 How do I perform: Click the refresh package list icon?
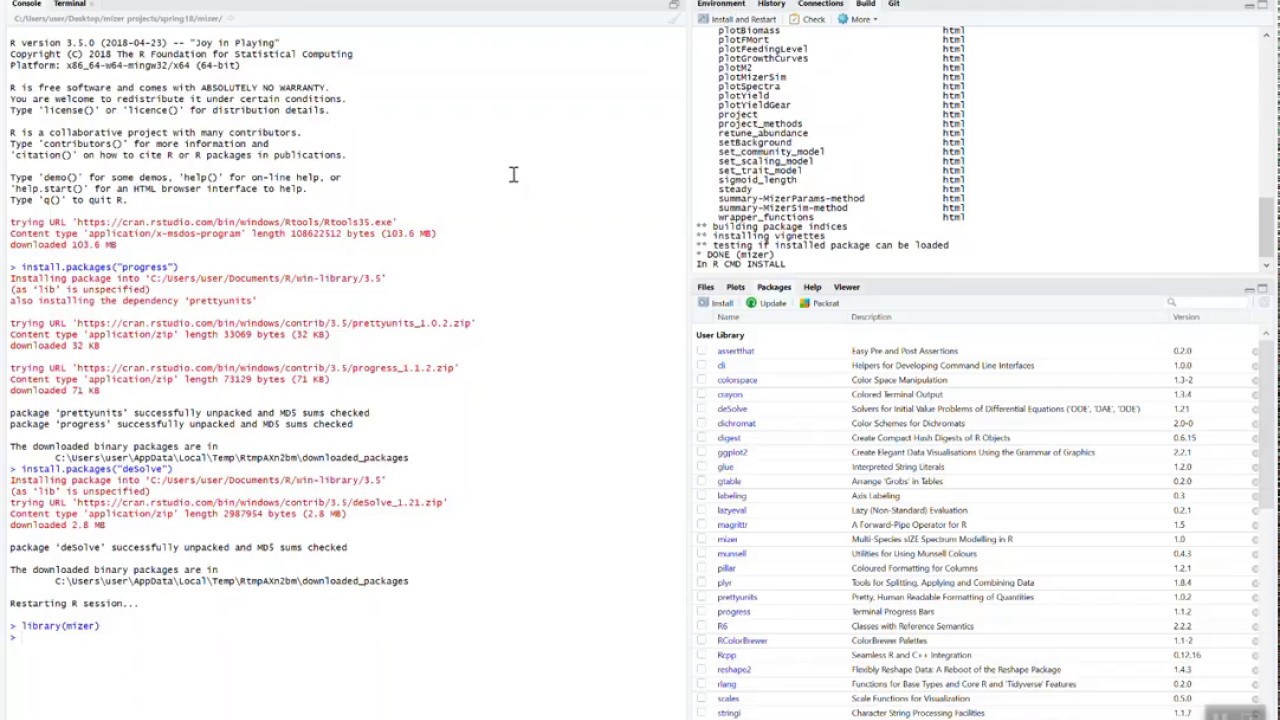[x=1266, y=303]
